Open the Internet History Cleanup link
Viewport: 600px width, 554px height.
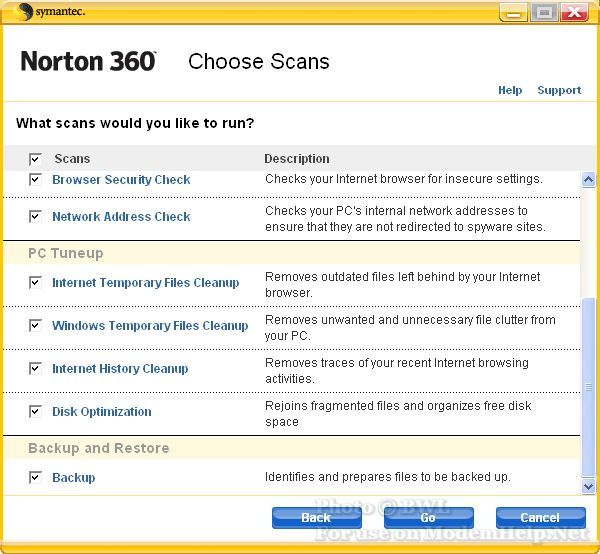120,369
